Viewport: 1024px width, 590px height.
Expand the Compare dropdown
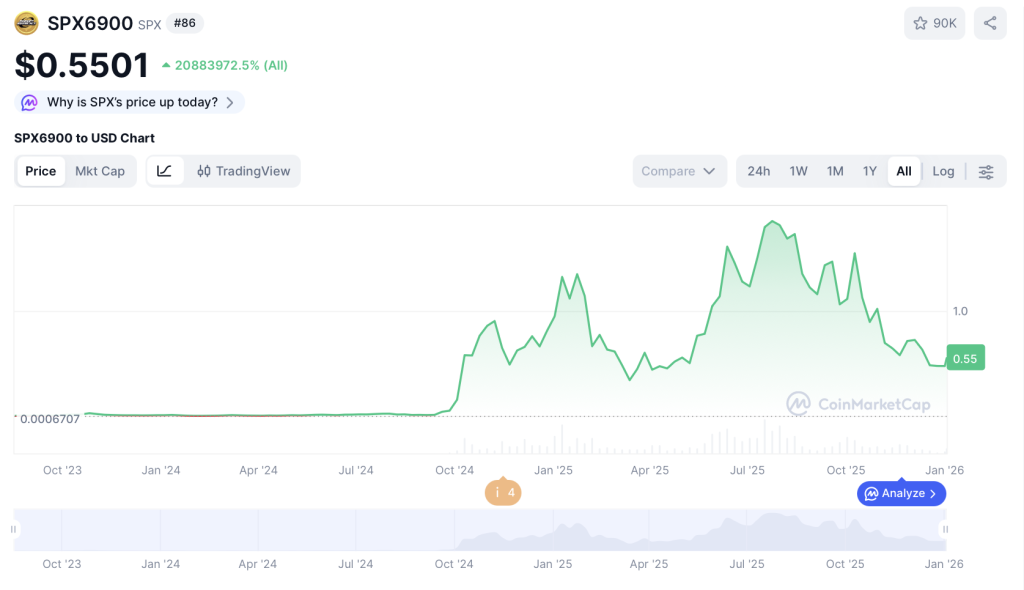[x=679, y=171]
